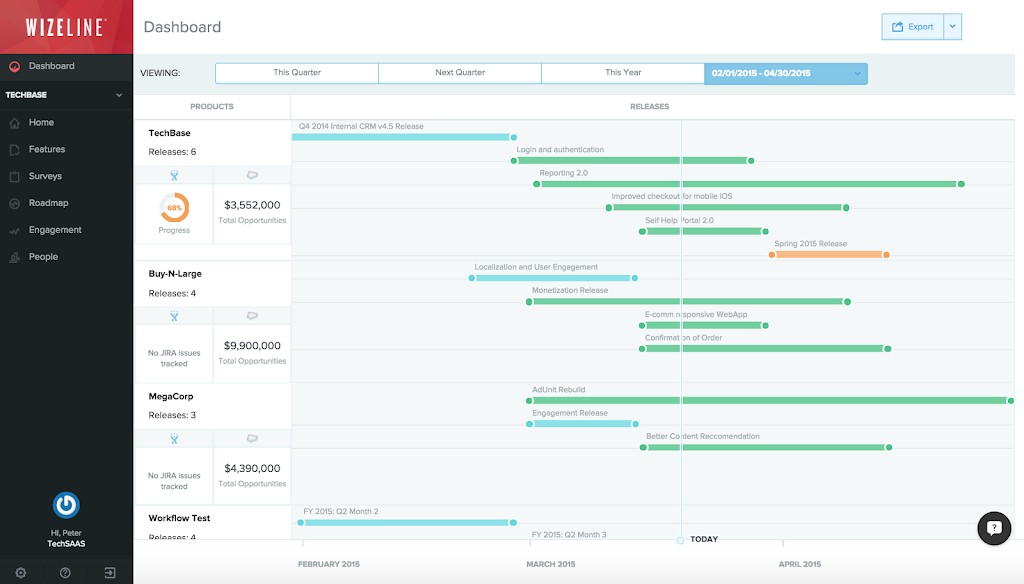Open settings gear in sidebar footer
The image size is (1024, 584).
(21, 573)
